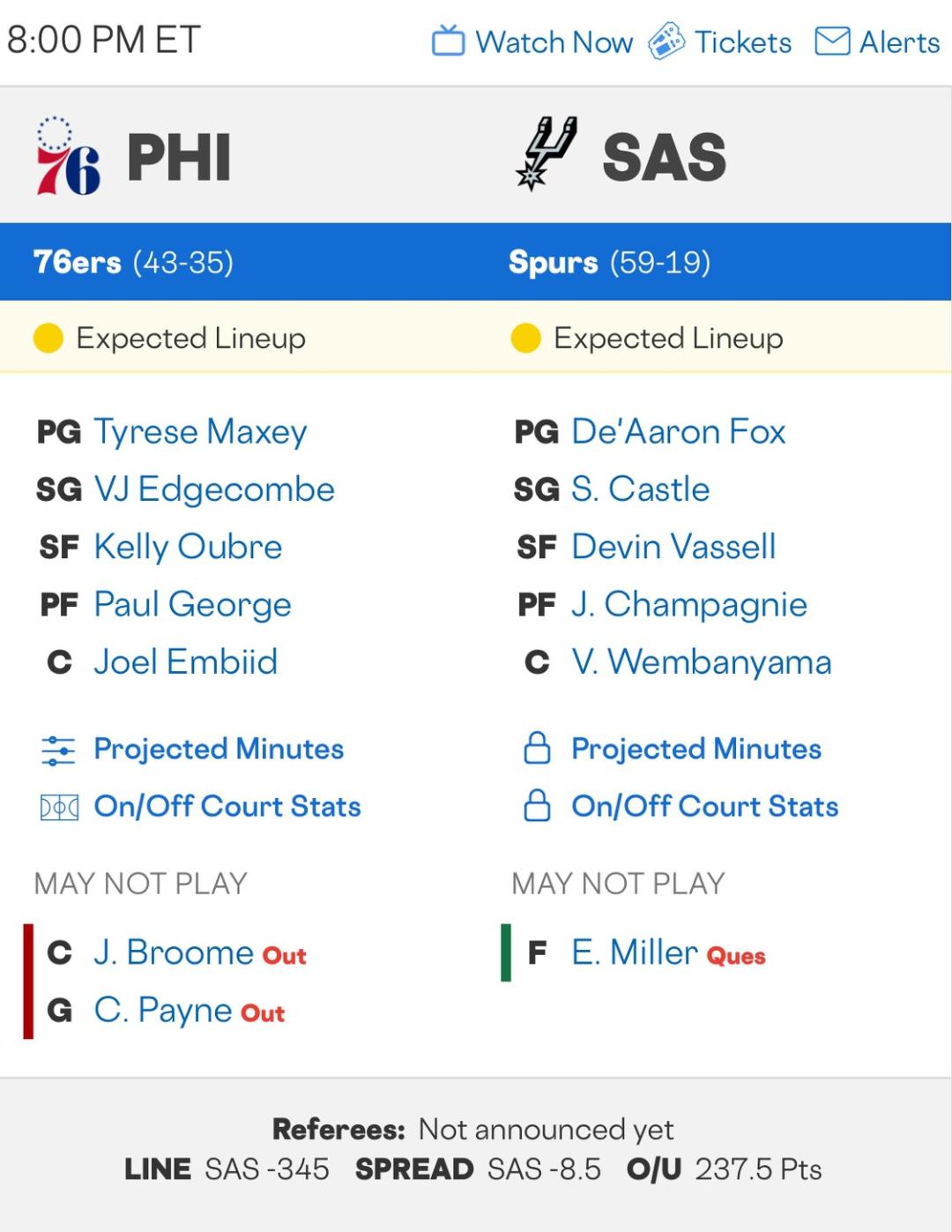The image size is (952, 1232).
Task: Click the 76ers Projected Minutes sliders icon
Action: (x=58, y=750)
